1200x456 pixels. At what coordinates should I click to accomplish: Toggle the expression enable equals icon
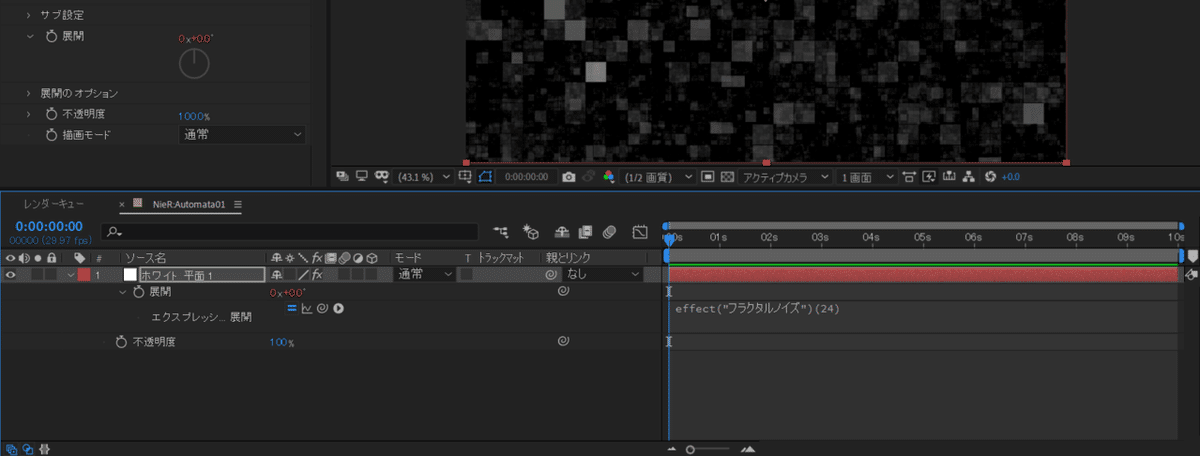coord(293,308)
